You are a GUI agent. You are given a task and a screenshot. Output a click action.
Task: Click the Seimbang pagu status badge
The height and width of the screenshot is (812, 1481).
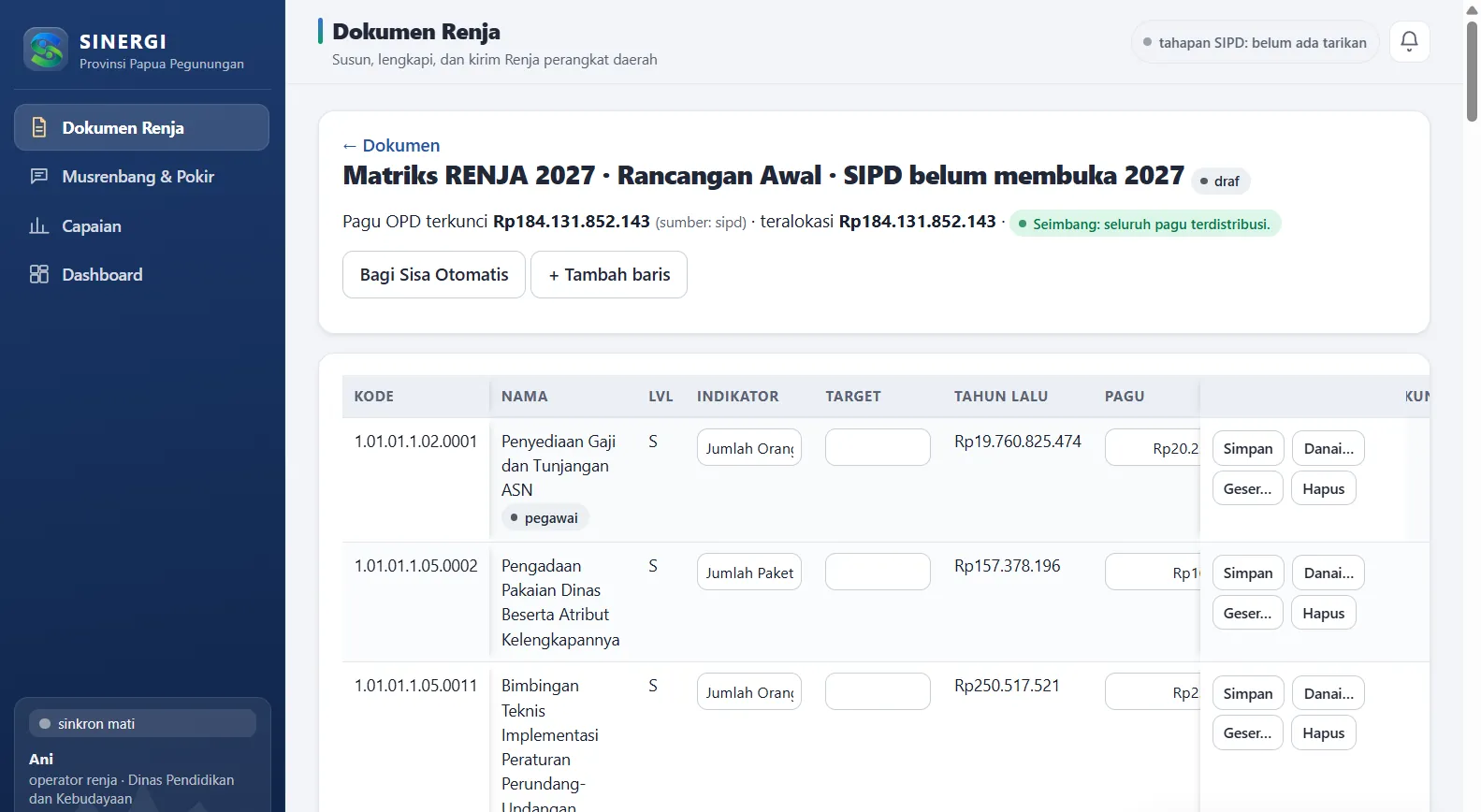click(1144, 224)
